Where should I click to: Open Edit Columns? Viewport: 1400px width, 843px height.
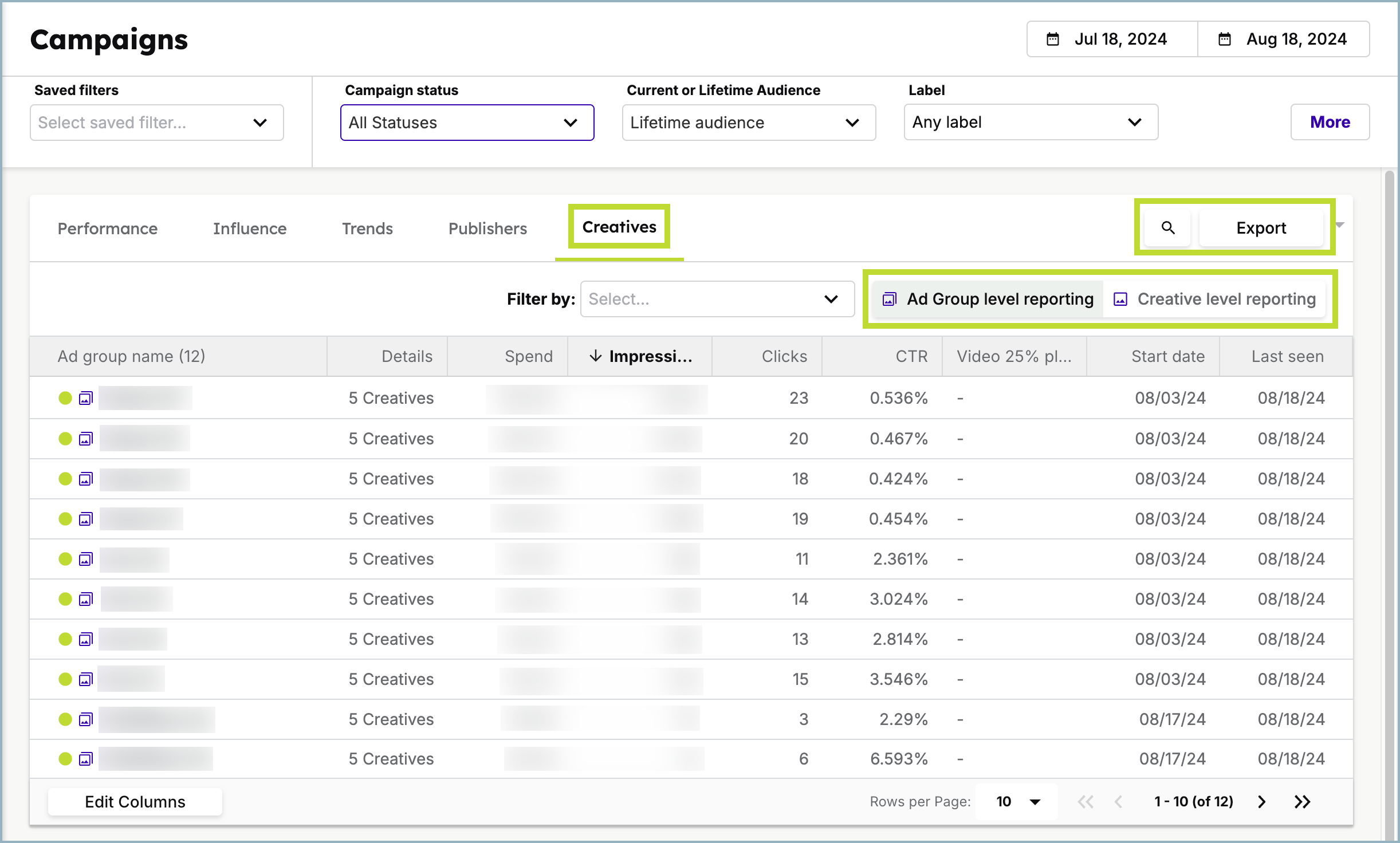[135, 802]
